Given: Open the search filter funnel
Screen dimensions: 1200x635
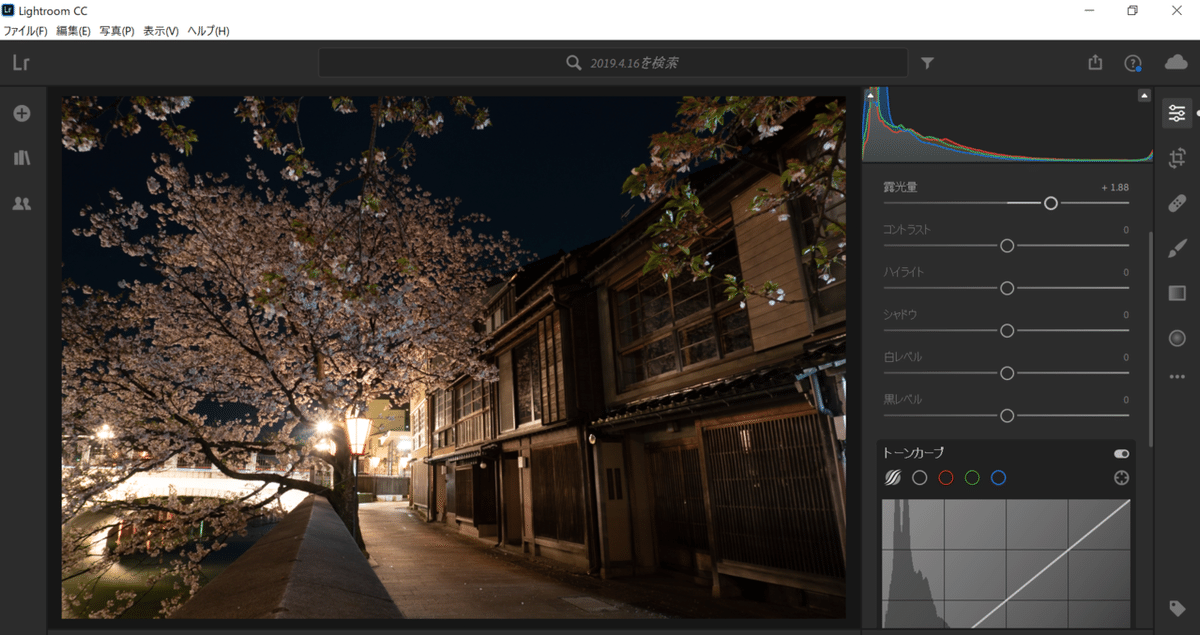Looking at the screenshot, I should pyautogui.click(x=927, y=63).
